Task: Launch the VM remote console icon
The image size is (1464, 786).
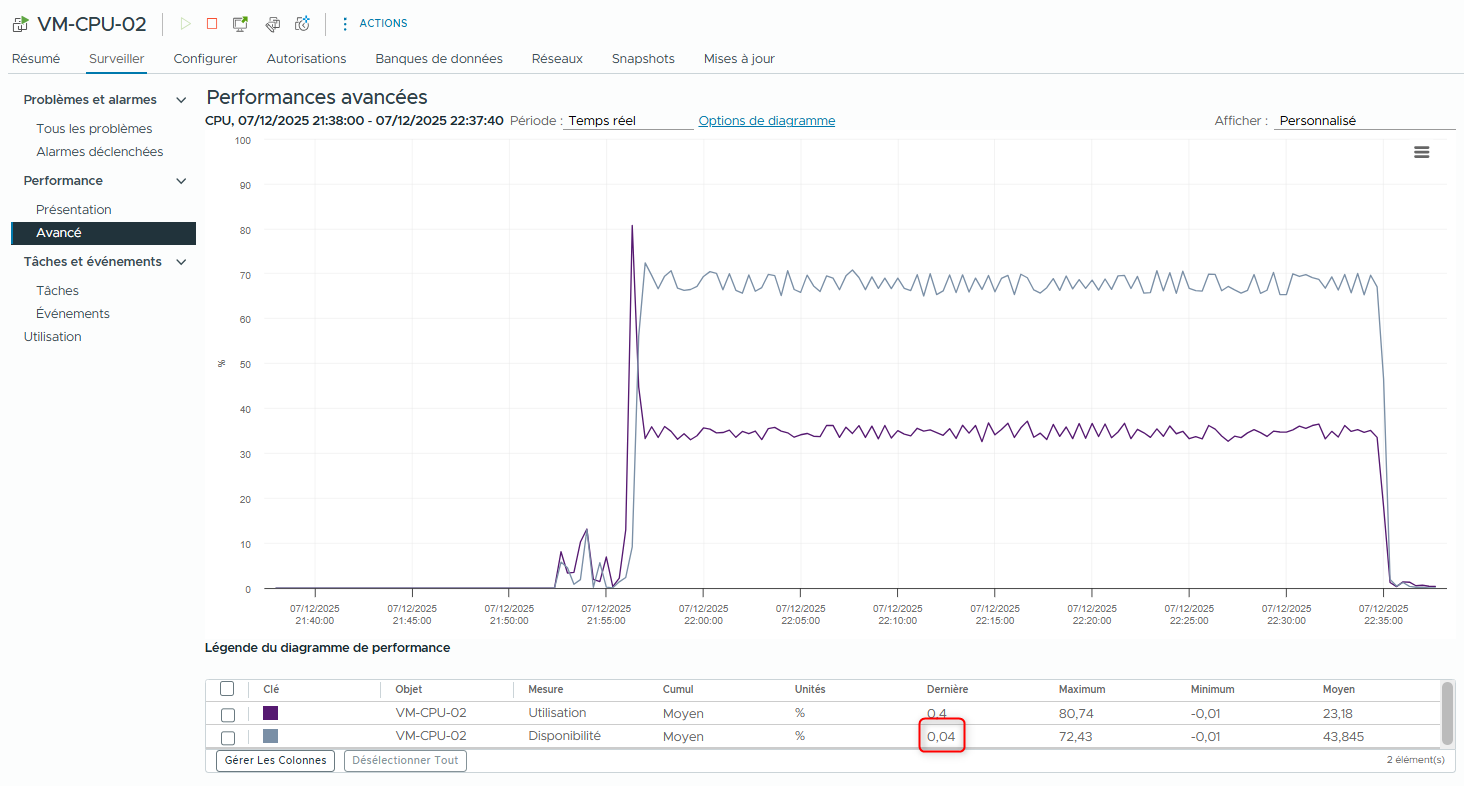Action: coord(240,24)
